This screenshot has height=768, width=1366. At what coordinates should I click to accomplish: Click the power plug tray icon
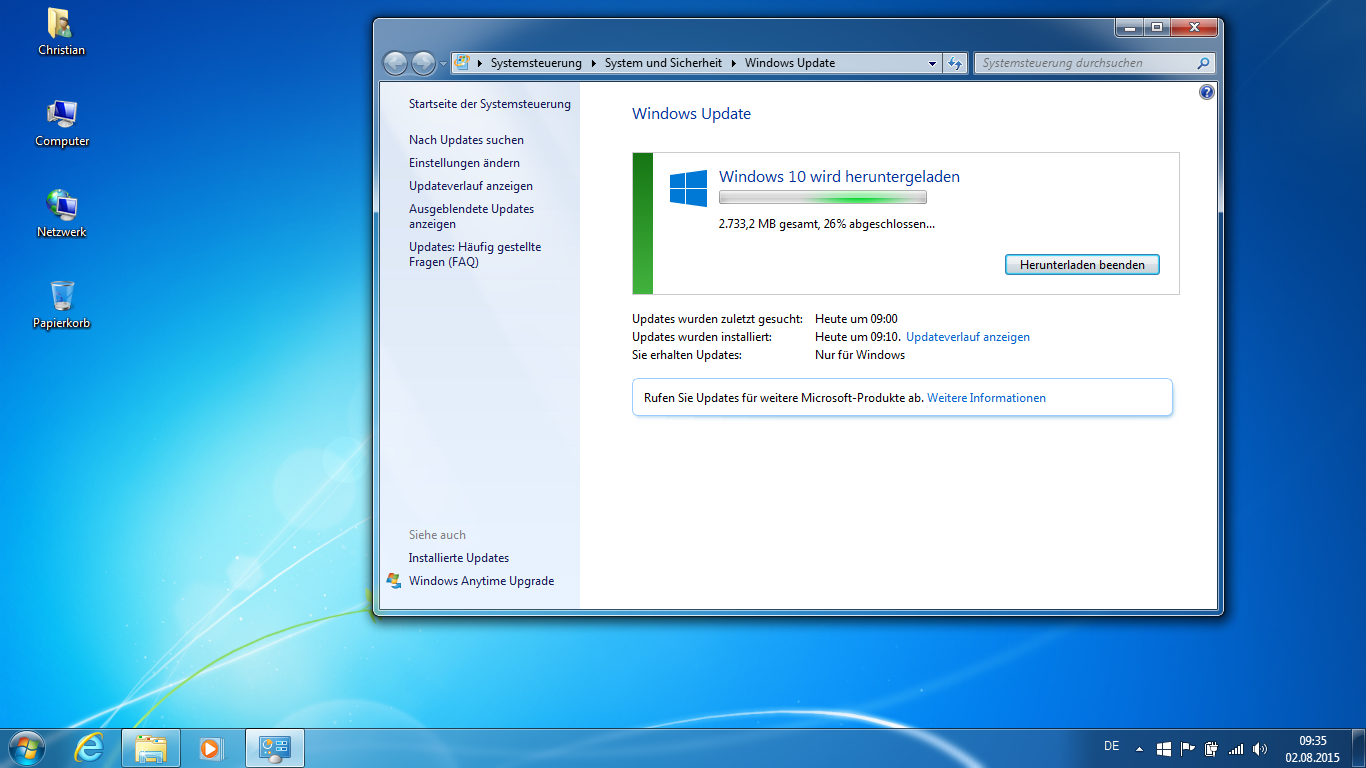click(x=1212, y=748)
